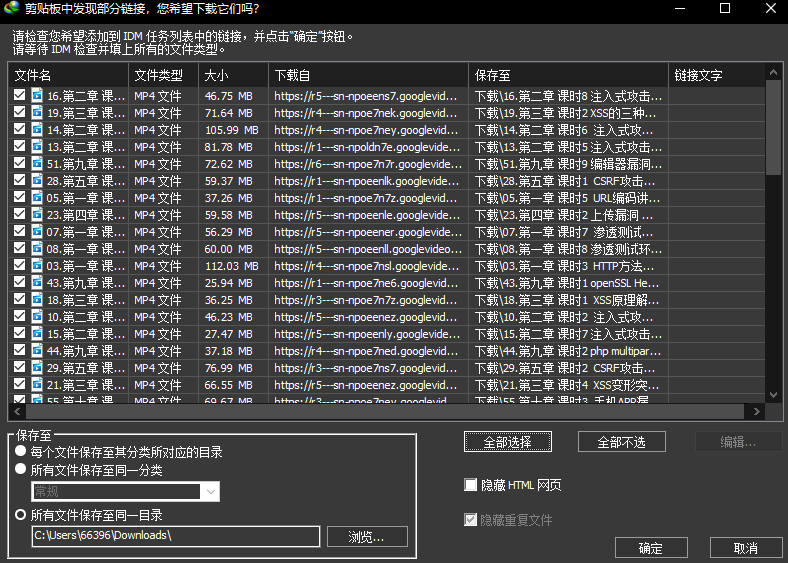Click the MP4 file icon for row 19.第三章
This screenshot has height=563, width=788.
coord(37,113)
